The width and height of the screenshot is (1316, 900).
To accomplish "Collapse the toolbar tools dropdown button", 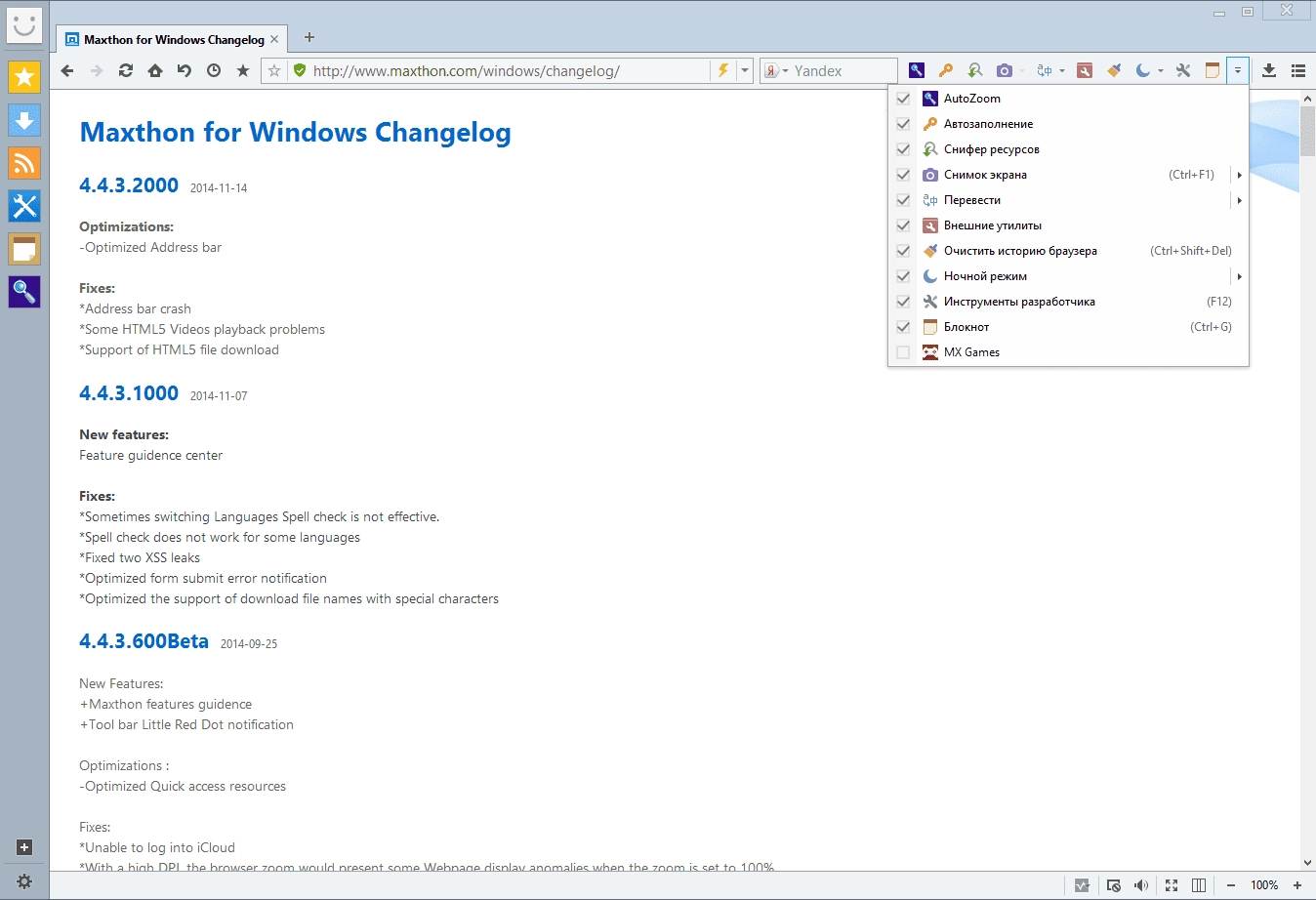I will click(1238, 70).
